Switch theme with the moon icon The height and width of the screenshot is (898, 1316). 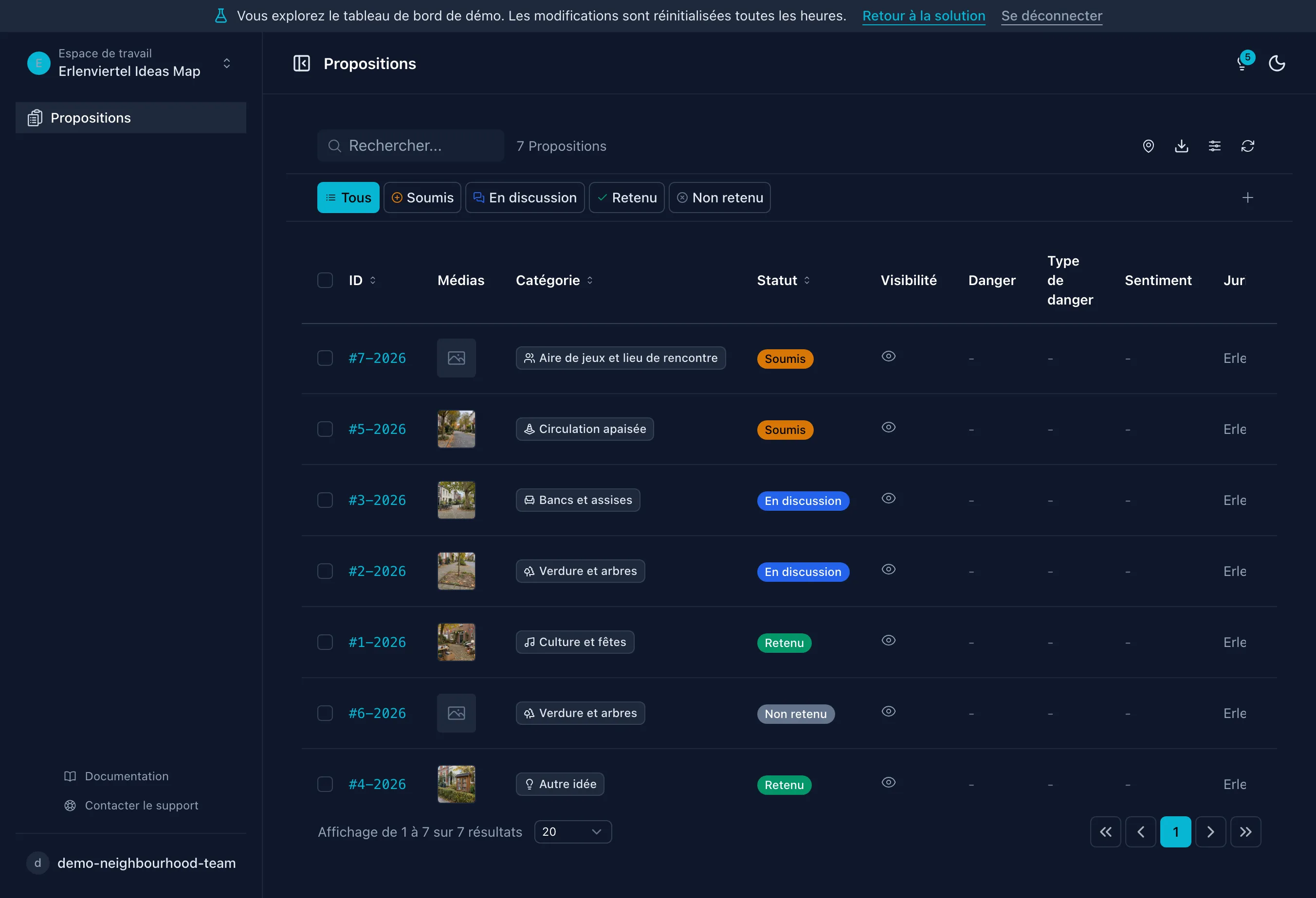tap(1277, 63)
